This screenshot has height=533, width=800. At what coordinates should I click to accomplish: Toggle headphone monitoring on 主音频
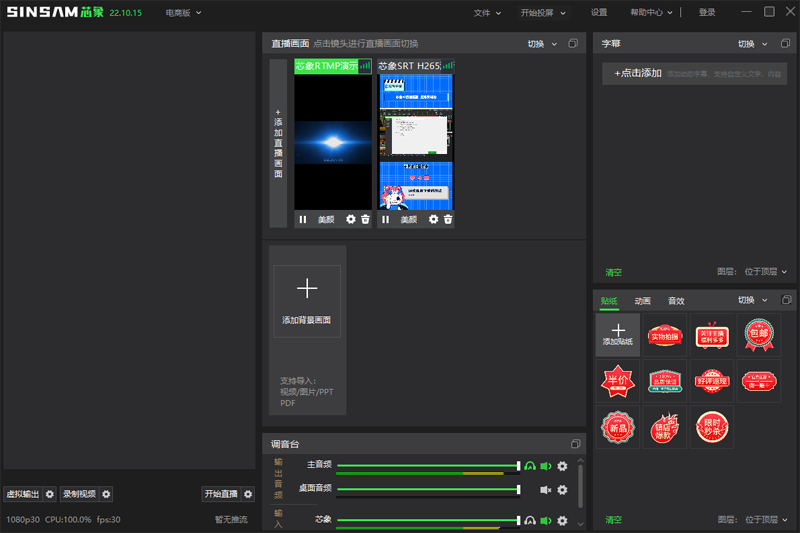tap(530, 466)
